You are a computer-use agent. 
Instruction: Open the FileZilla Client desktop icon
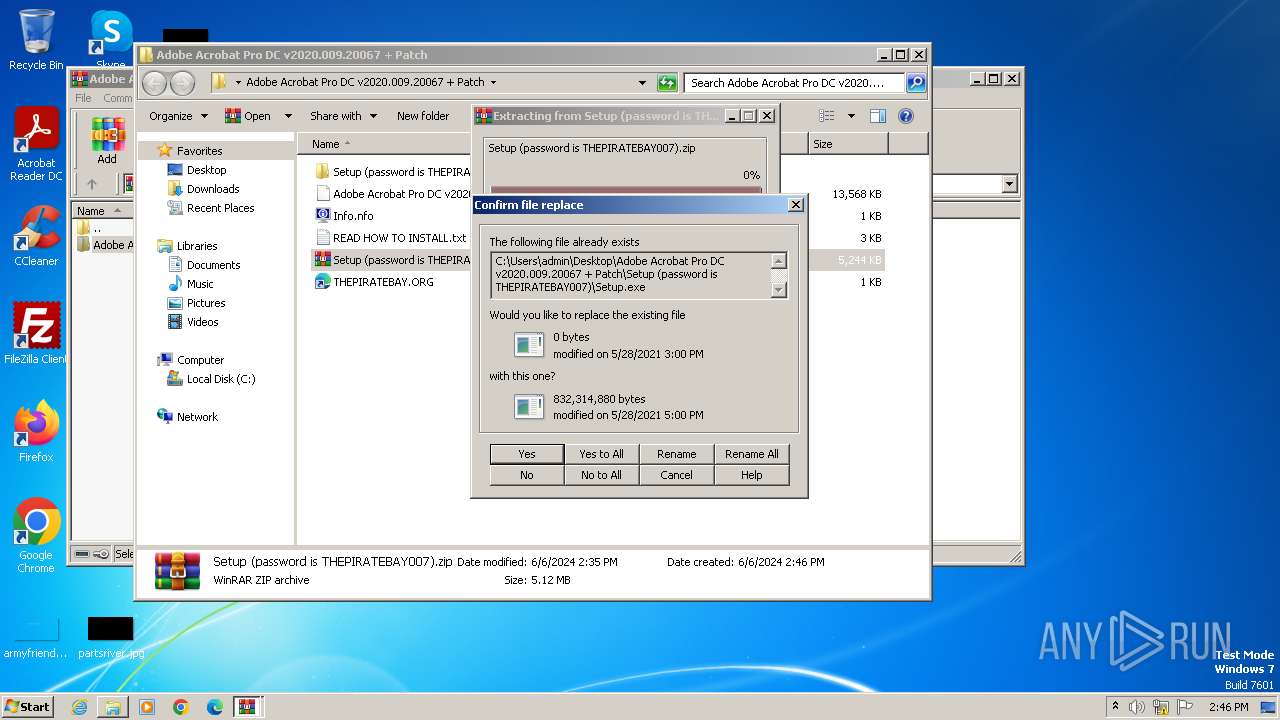[36, 334]
